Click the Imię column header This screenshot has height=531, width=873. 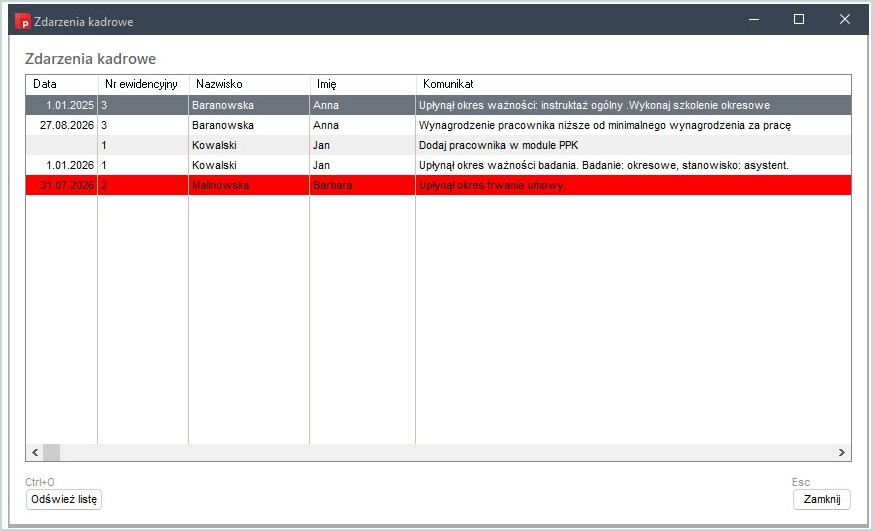click(362, 84)
